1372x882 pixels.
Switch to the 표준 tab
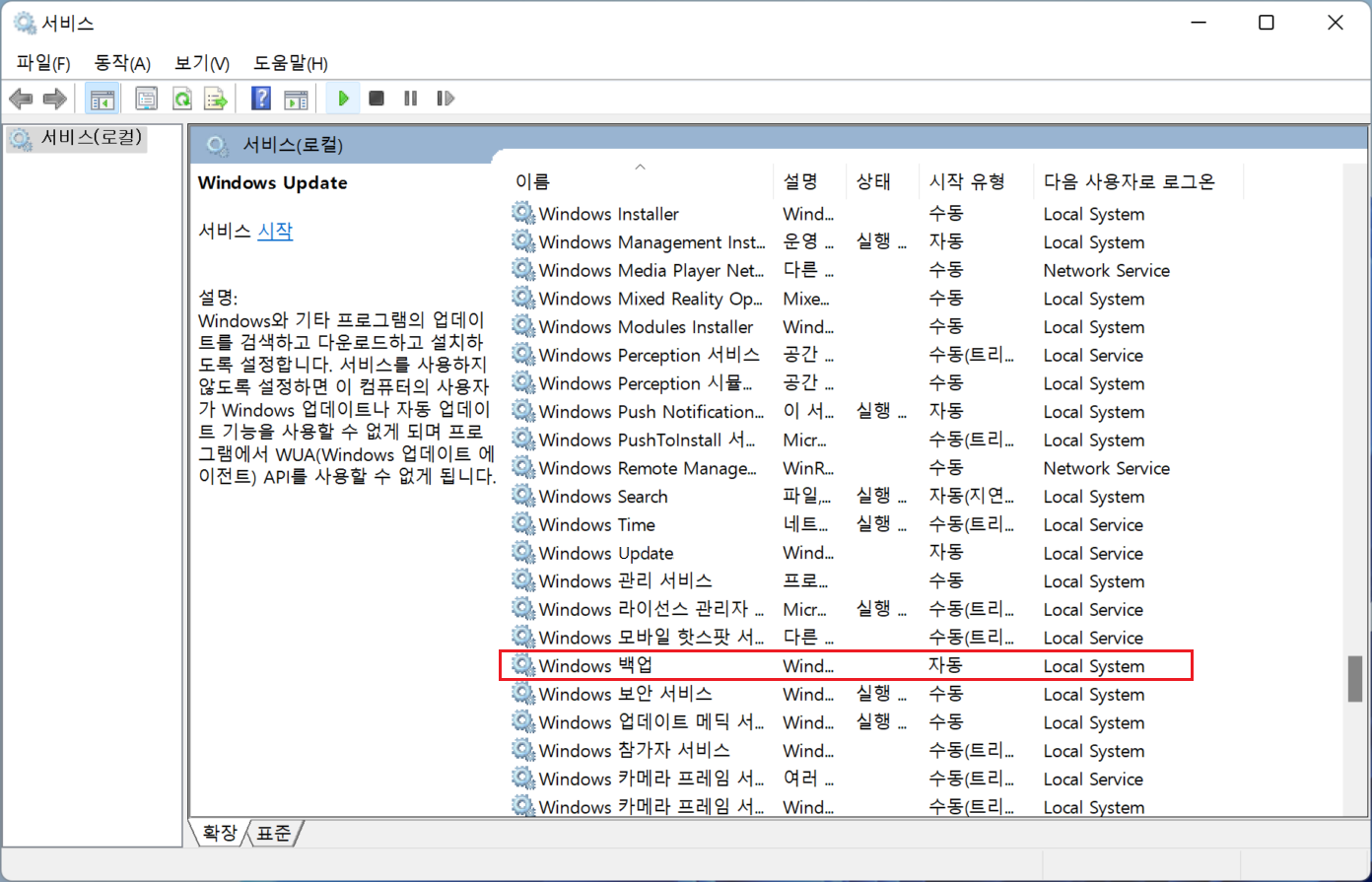273,834
